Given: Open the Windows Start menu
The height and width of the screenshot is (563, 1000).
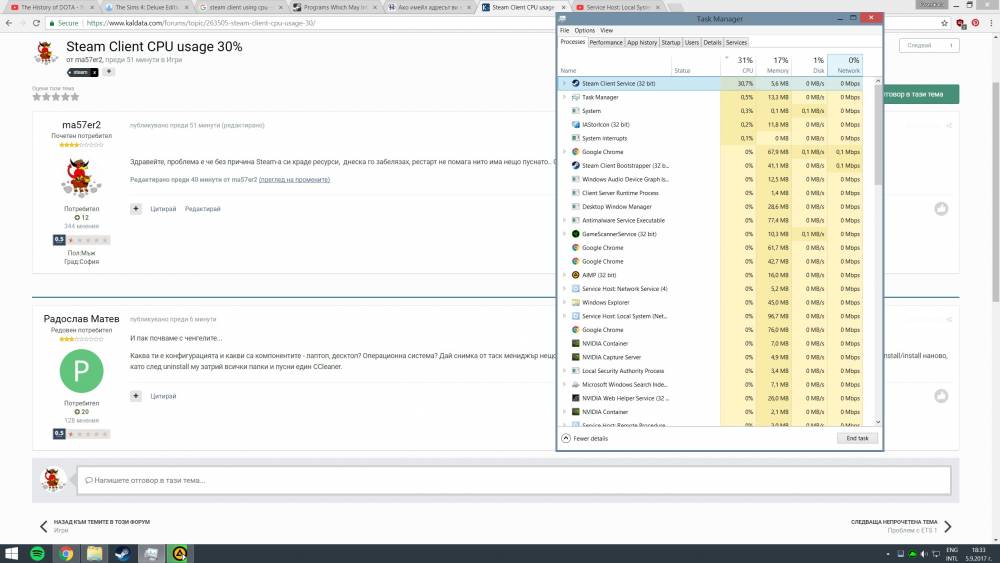Looking at the screenshot, I should 11,553.
